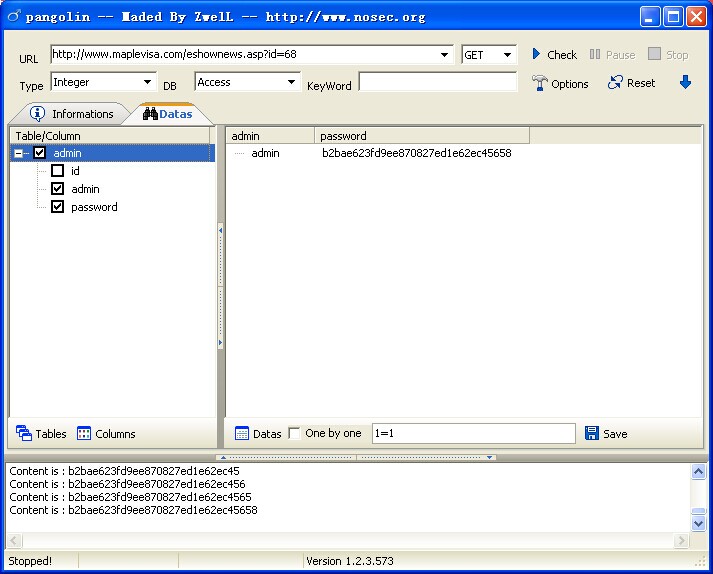Click the blue Check play icon

point(536,54)
